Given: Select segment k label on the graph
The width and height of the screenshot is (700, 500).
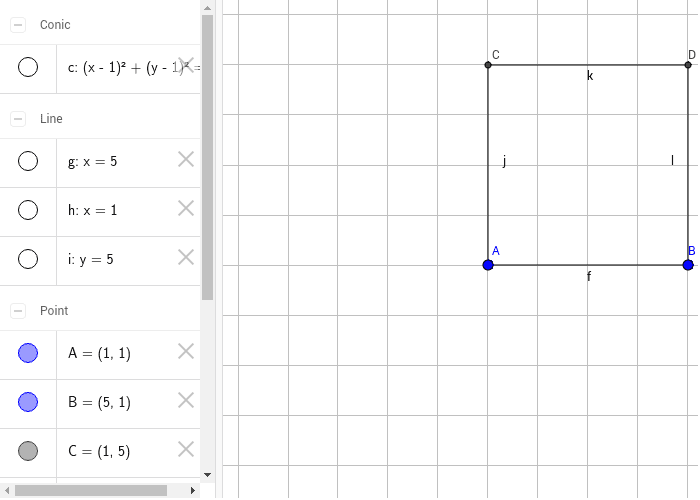Looking at the screenshot, I should [590, 76].
